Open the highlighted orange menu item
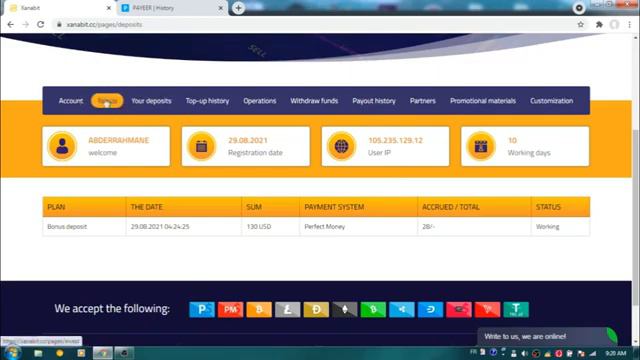 click(107, 101)
